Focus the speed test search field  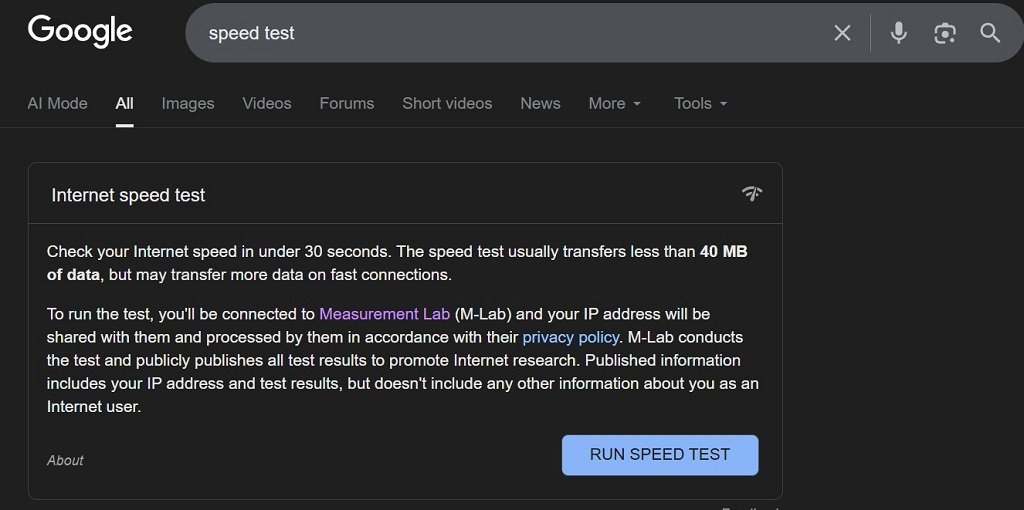click(x=500, y=33)
